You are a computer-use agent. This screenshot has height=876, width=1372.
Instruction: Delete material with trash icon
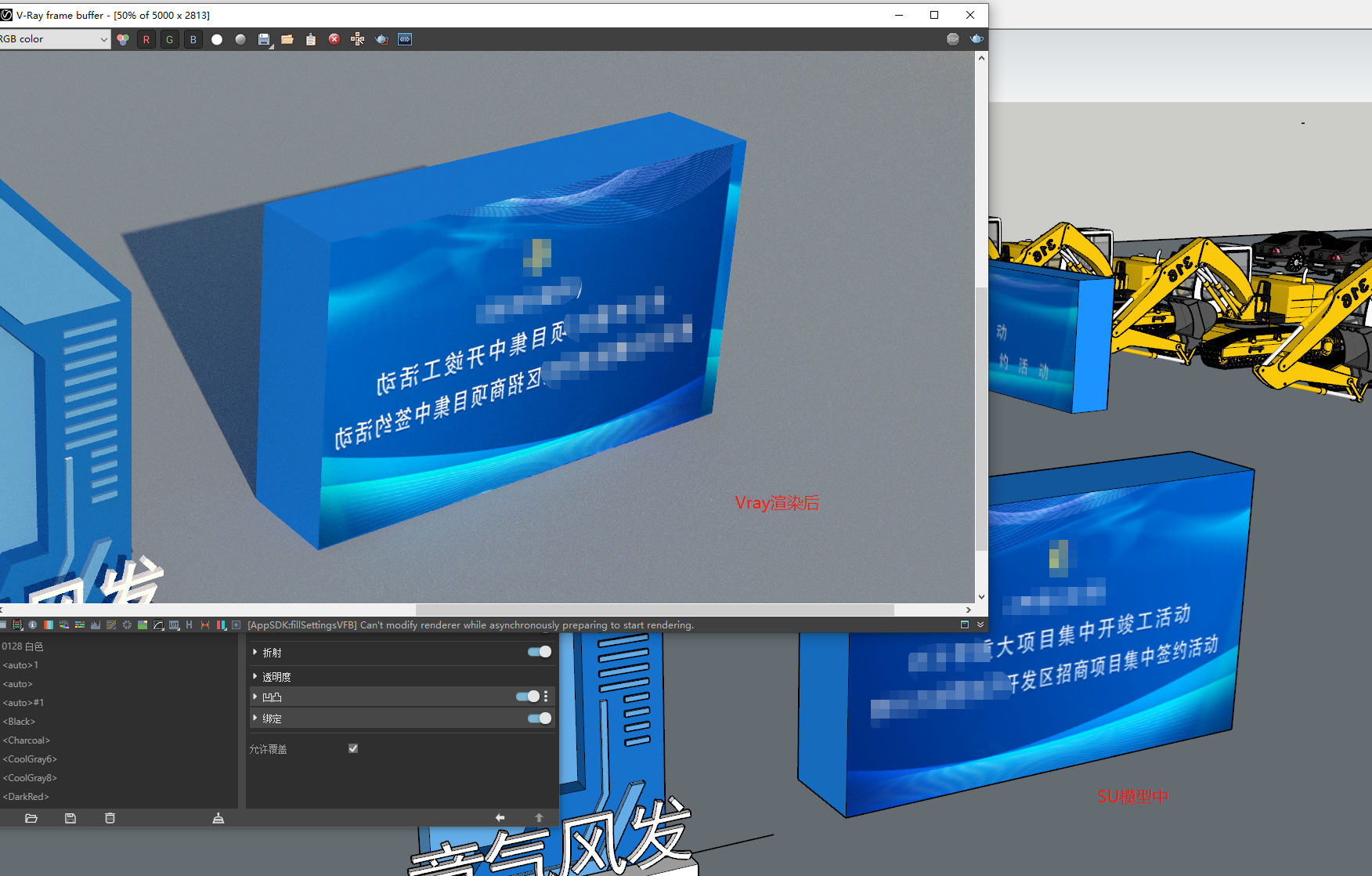110,818
